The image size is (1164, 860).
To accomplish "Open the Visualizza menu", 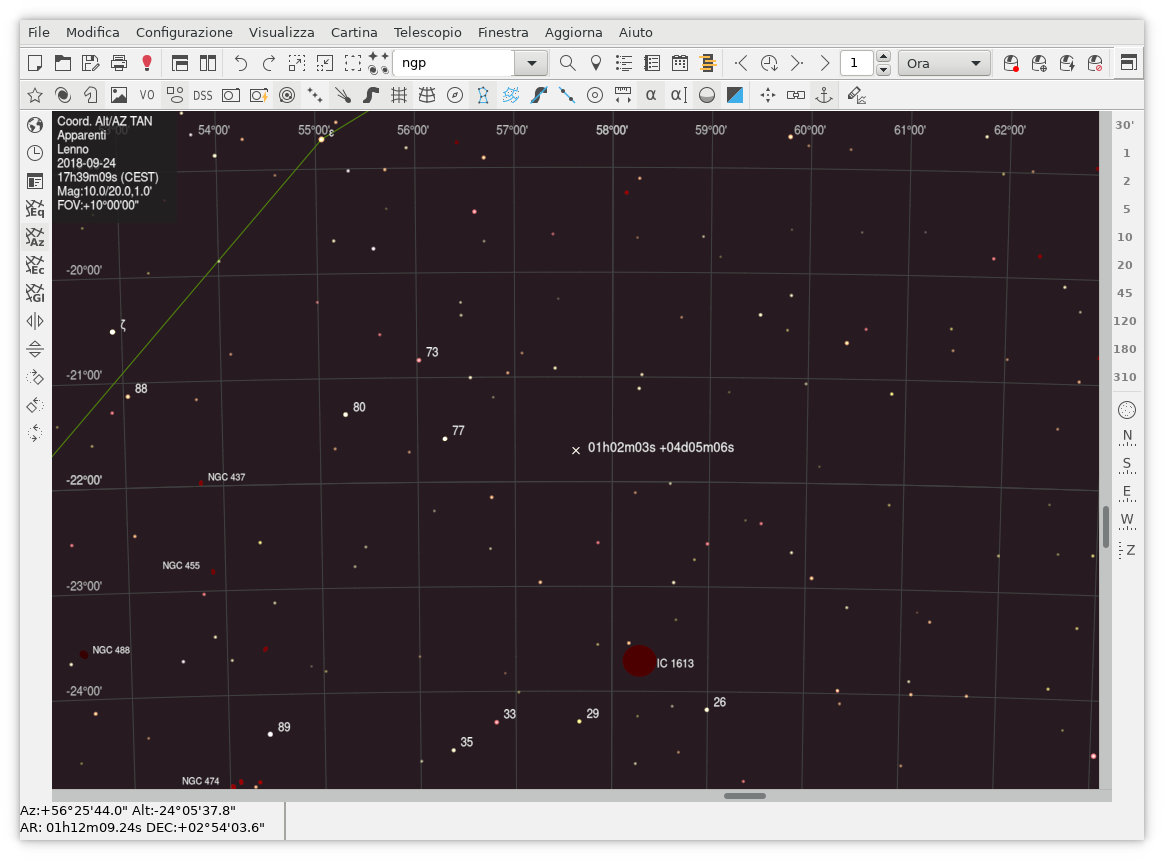I will point(281,32).
